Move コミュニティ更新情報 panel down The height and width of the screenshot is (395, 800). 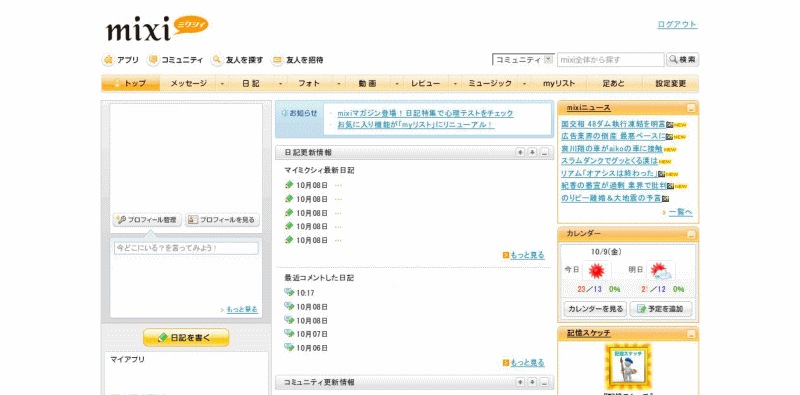(532, 382)
